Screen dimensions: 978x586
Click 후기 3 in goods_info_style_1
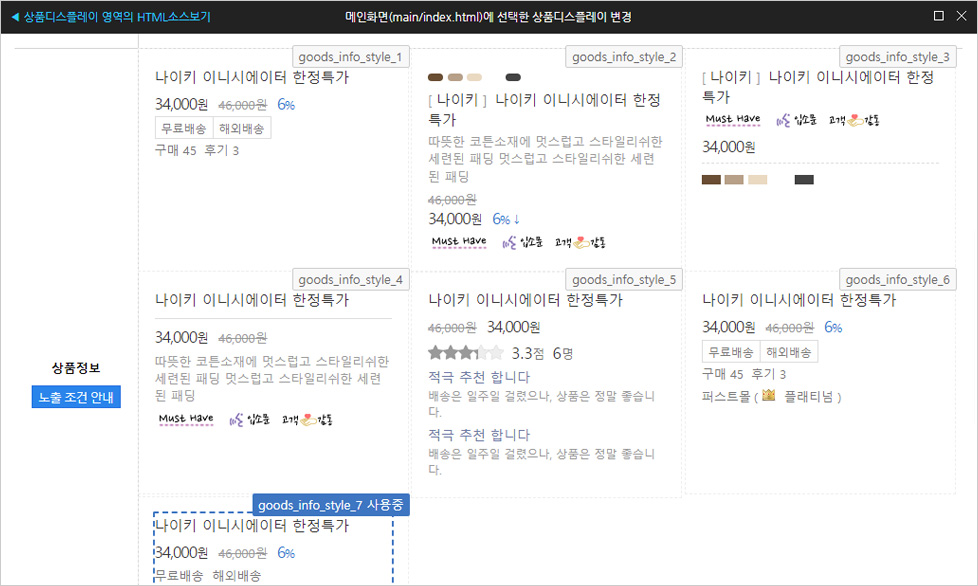pos(221,150)
